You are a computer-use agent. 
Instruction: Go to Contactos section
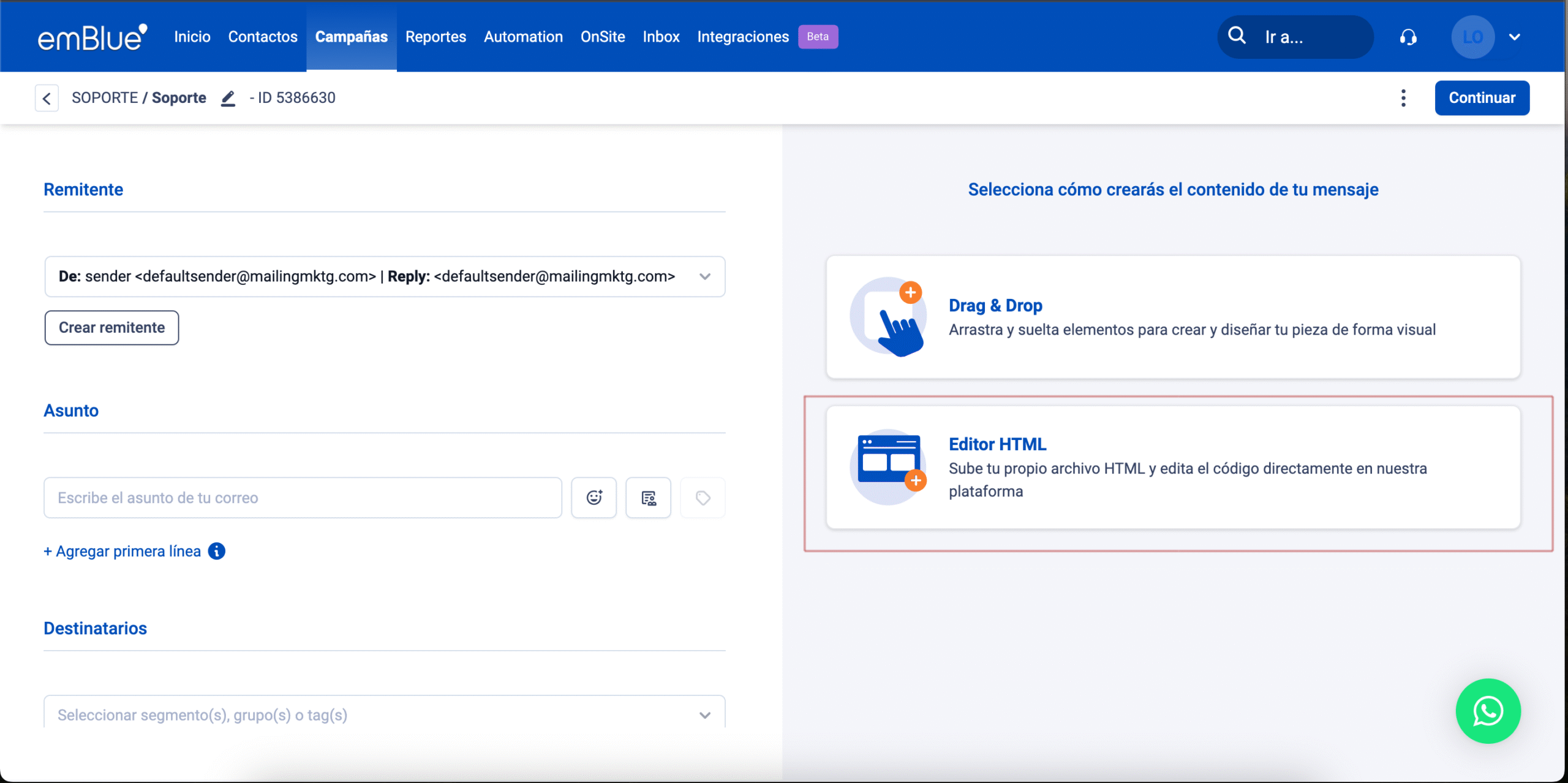(x=263, y=37)
